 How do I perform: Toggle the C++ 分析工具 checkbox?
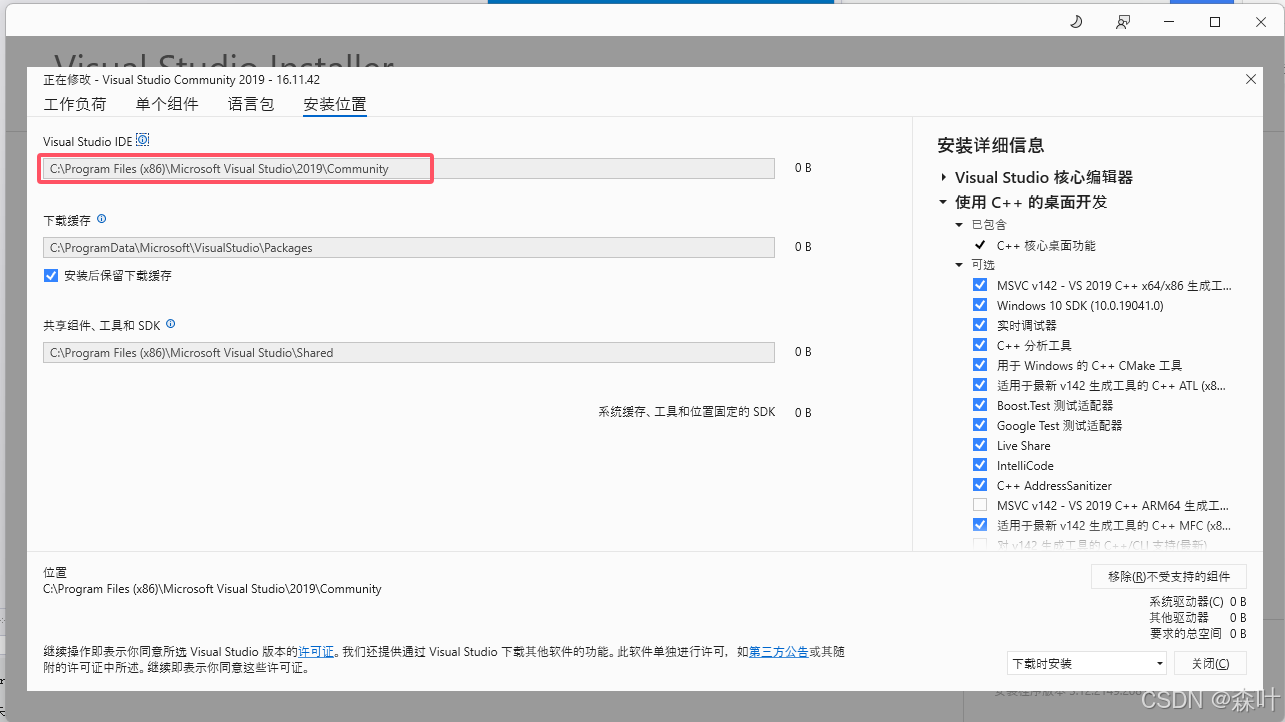click(980, 345)
